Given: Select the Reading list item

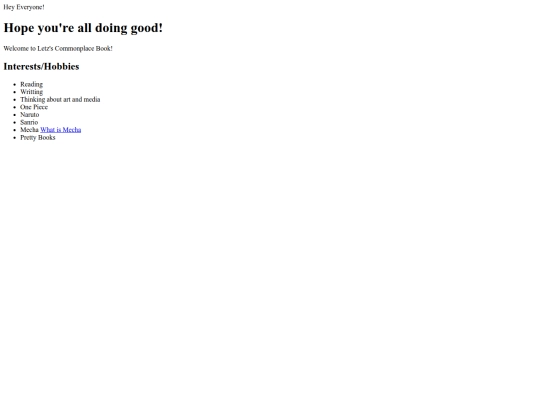Looking at the screenshot, I should click(31, 84).
